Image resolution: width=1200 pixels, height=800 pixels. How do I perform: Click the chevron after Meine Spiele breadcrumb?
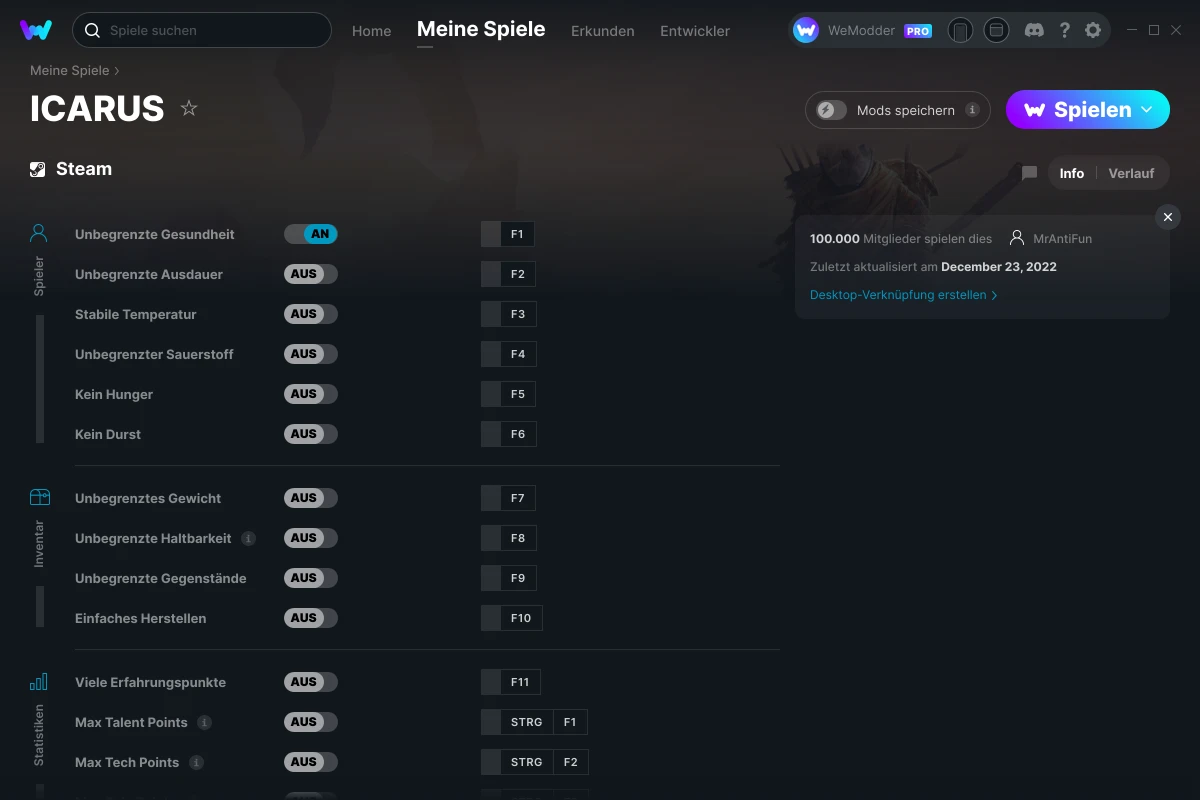point(117,71)
